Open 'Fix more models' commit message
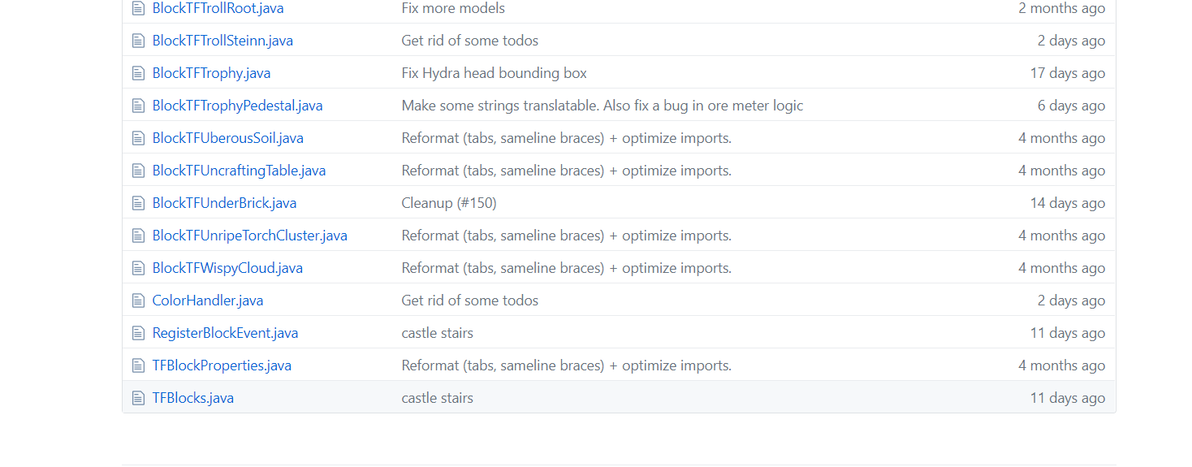1192x467 pixels. [453, 8]
